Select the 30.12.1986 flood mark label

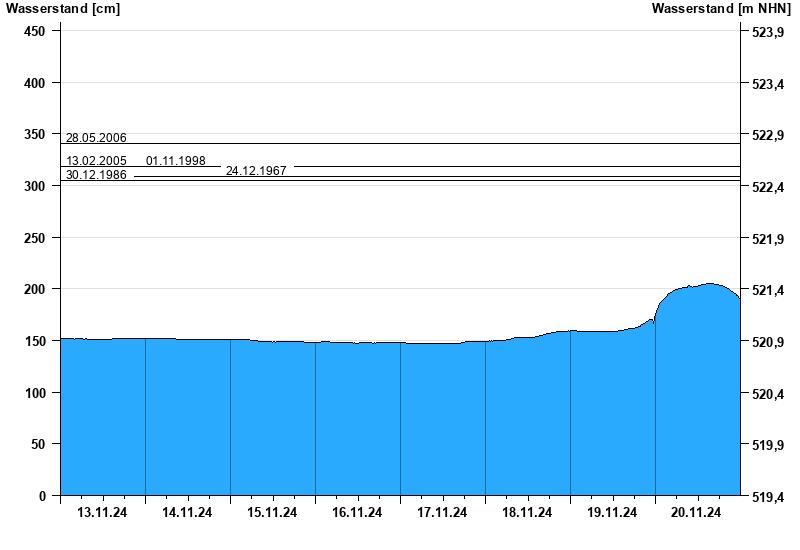point(96,175)
